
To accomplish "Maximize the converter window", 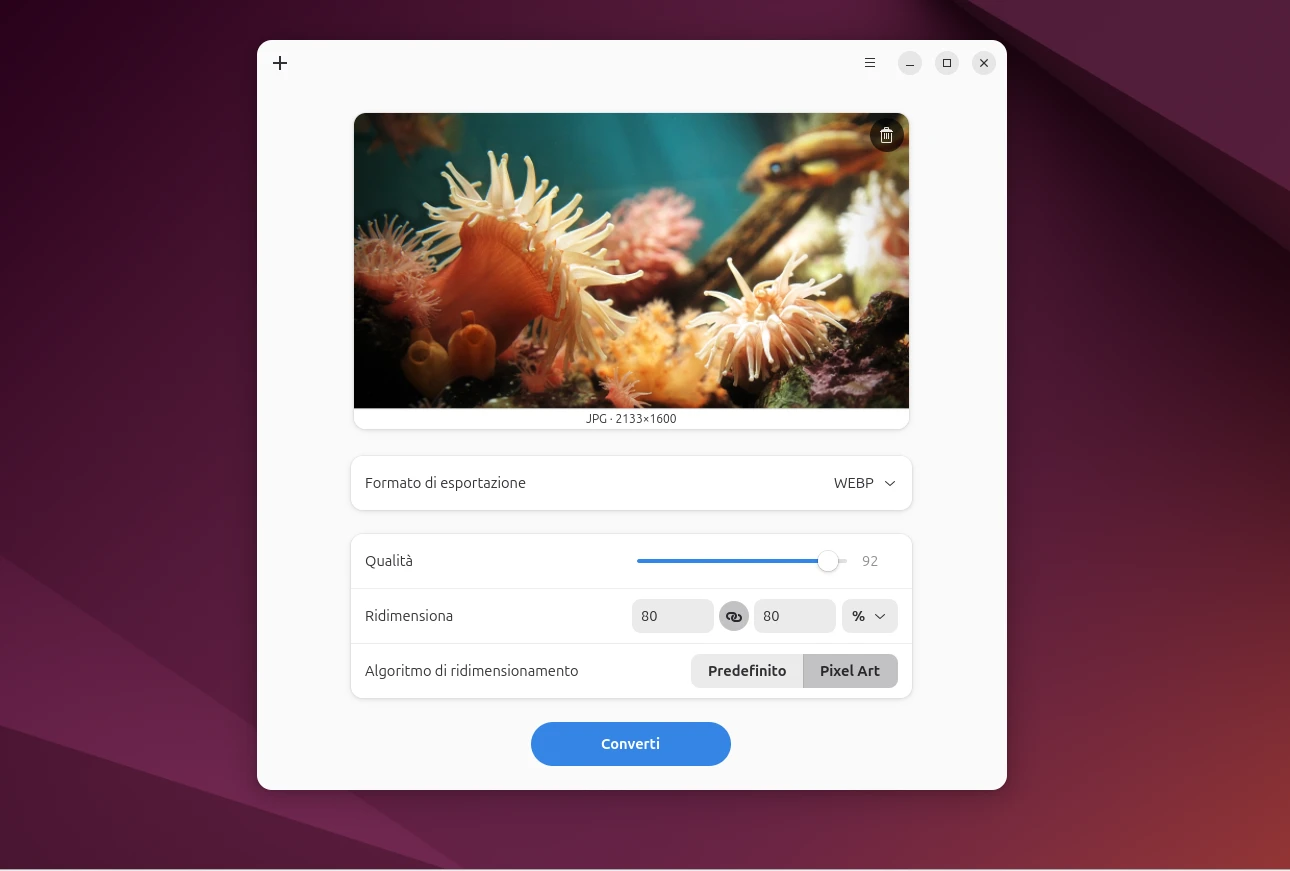I will (947, 63).
